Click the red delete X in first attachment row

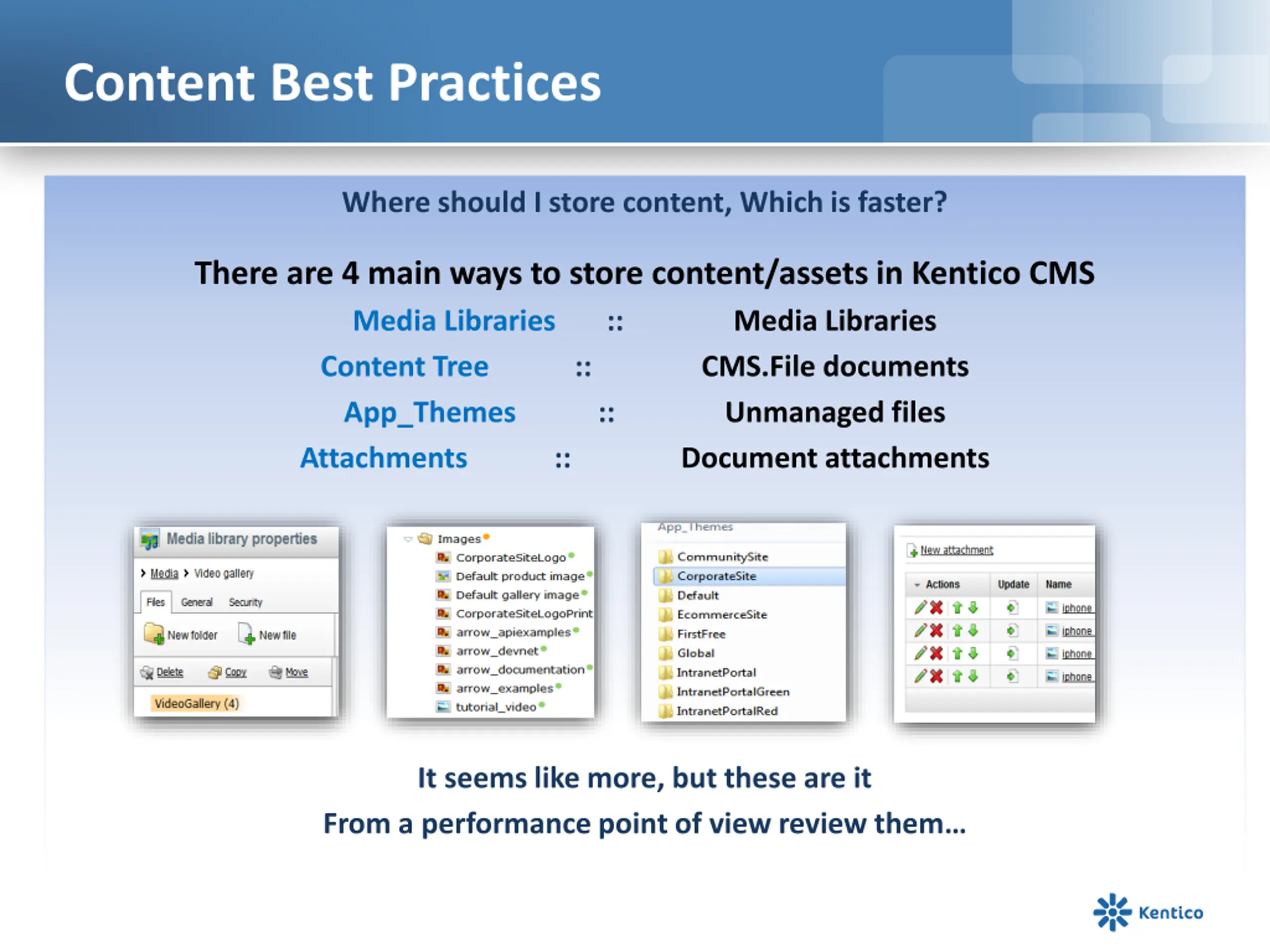937,608
